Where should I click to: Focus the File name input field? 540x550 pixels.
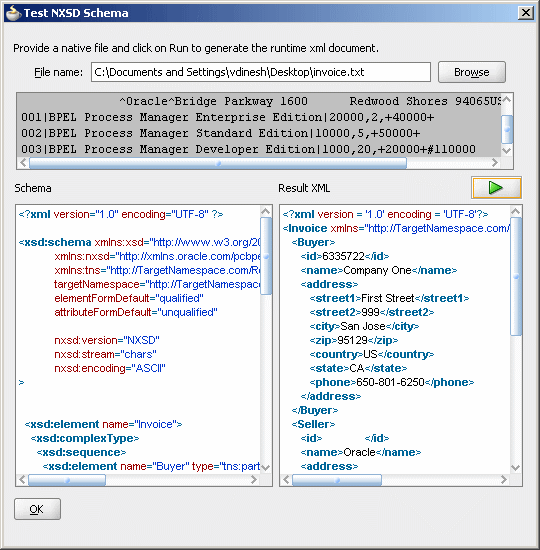click(261, 72)
